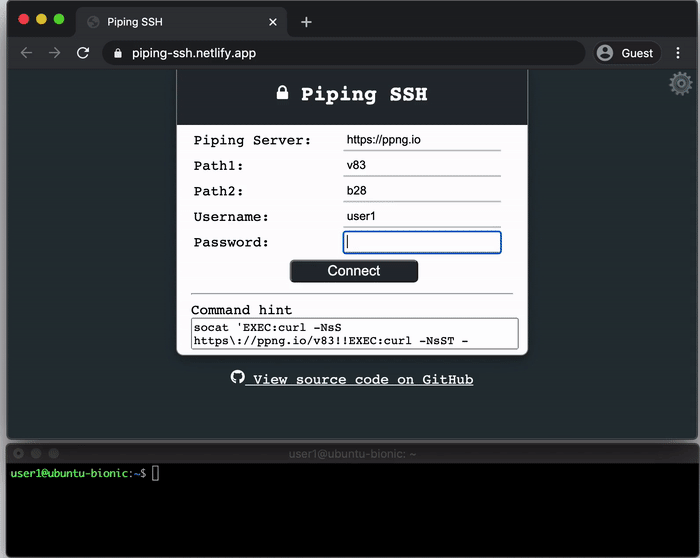Click the Path1 field with v83
700x558 pixels.
[x=422, y=165]
